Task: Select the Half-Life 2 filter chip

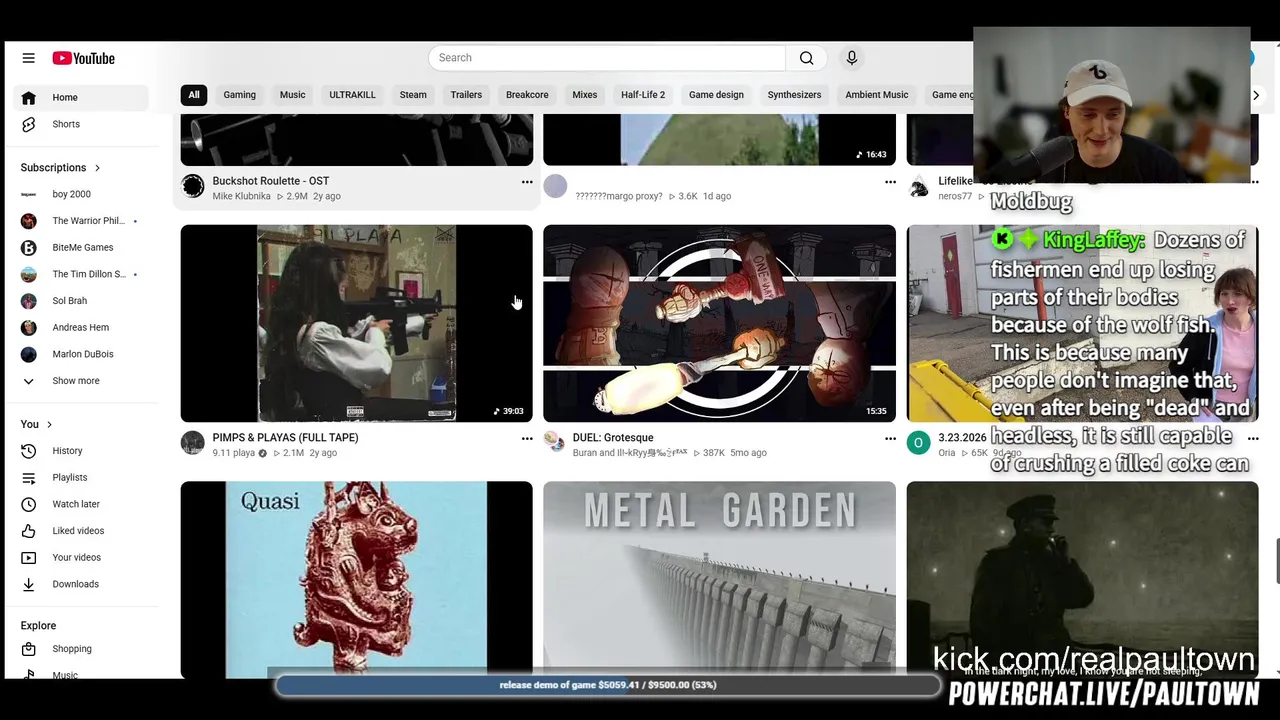Action: [643, 95]
